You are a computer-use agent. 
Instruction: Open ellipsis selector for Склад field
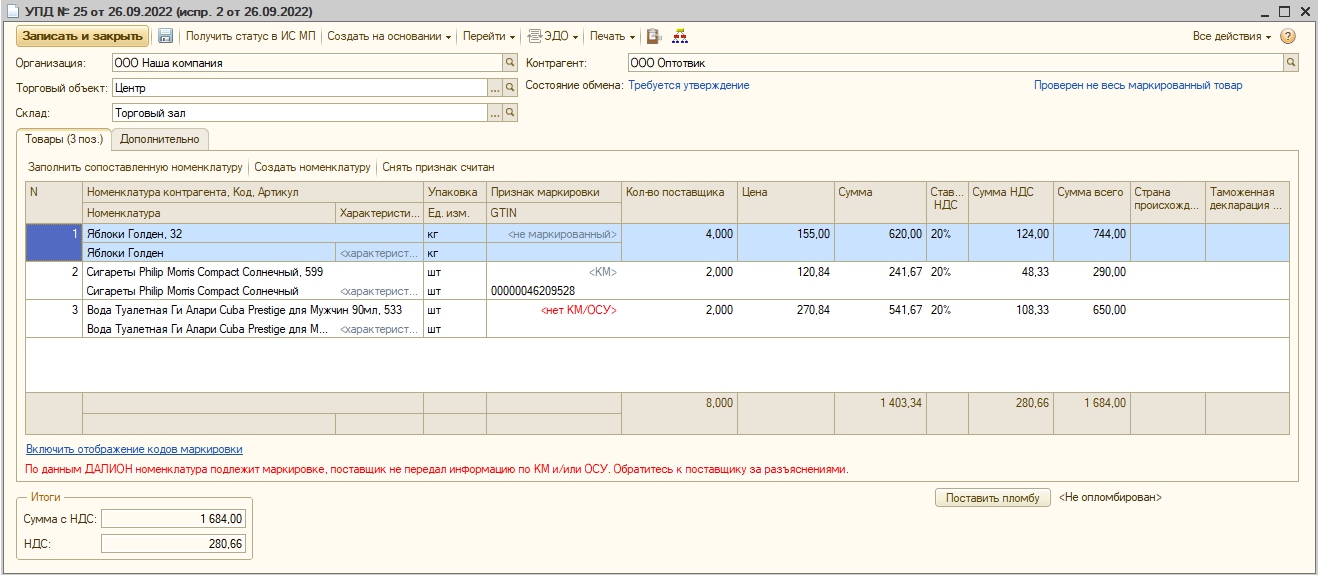[494, 114]
